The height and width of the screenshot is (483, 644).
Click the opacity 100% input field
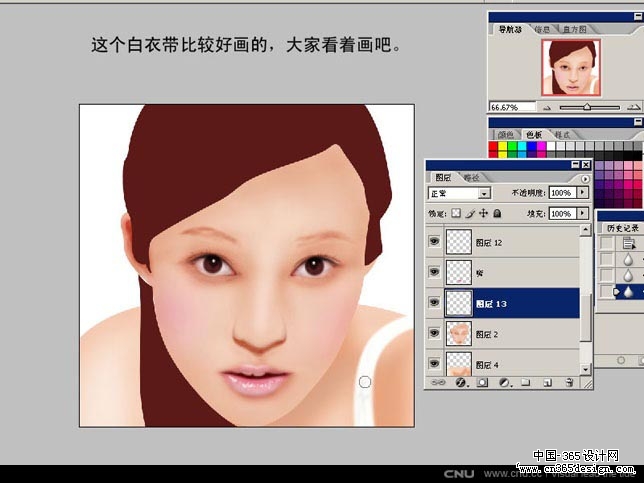pyautogui.click(x=563, y=192)
